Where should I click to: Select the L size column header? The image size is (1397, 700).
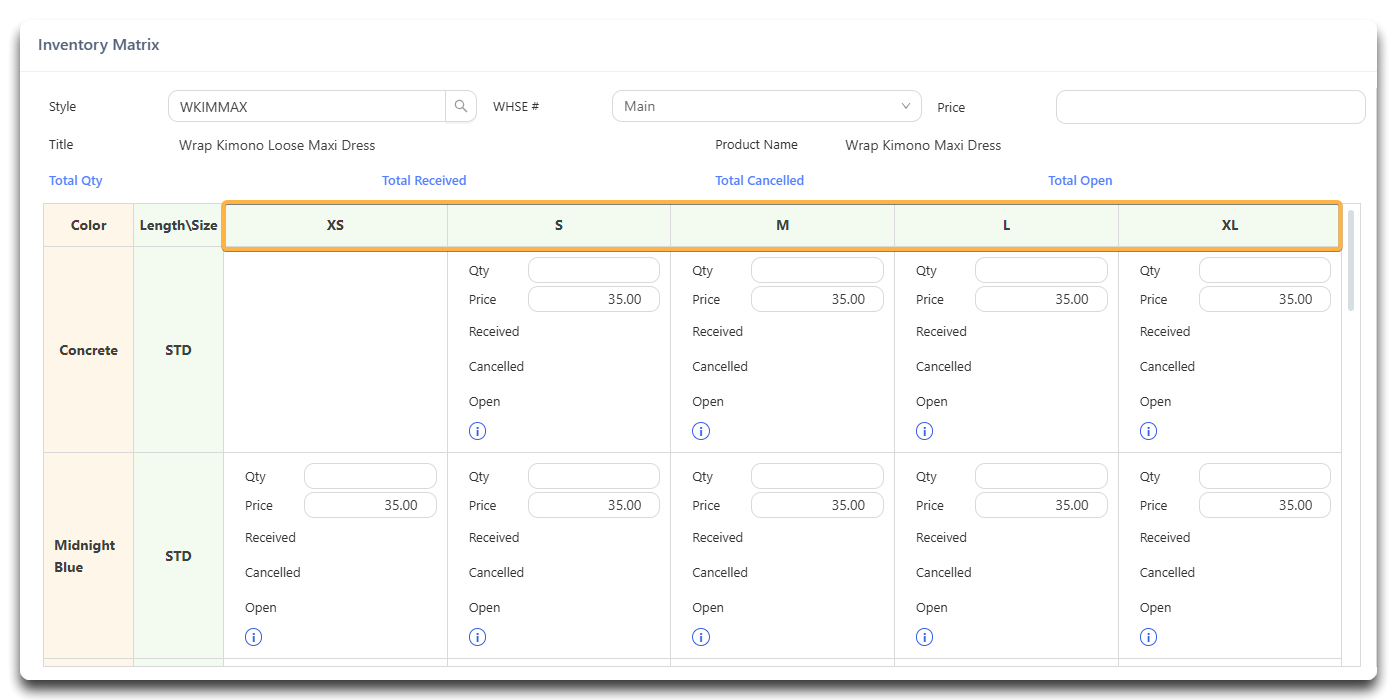click(x=1006, y=225)
